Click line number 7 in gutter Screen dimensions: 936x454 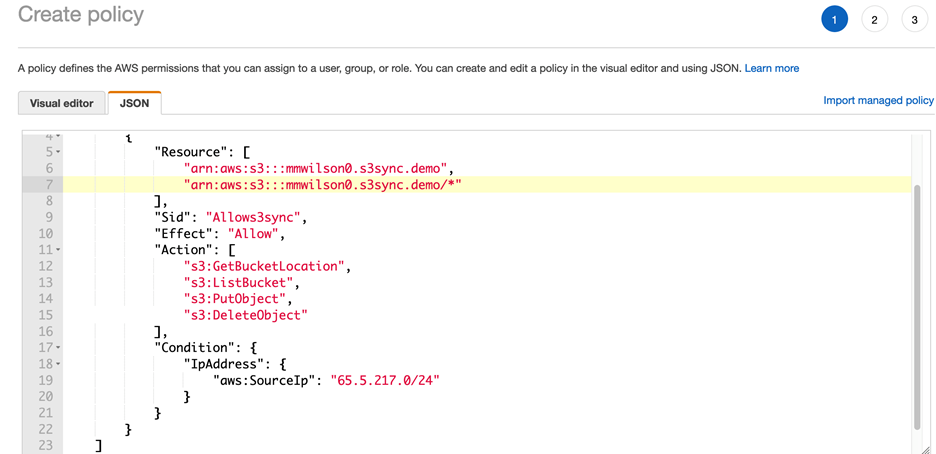50,184
